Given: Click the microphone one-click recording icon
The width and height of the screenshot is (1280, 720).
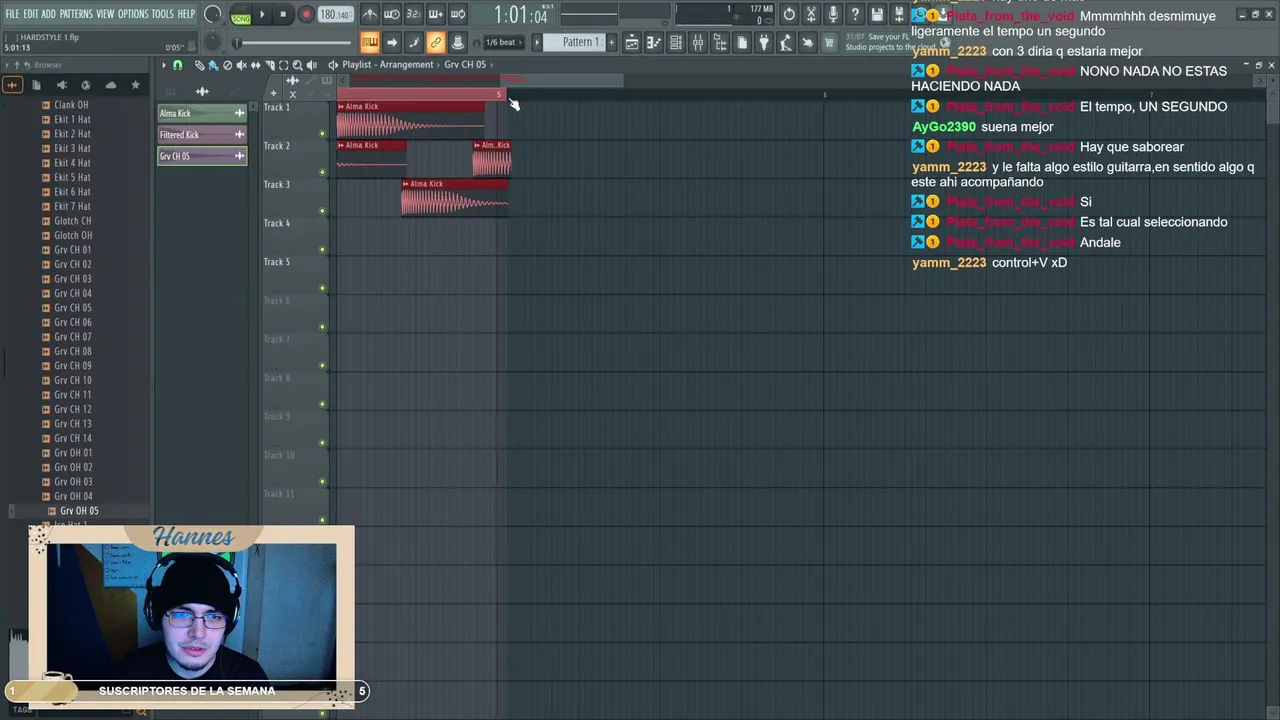Looking at the screenshot, I should click(x=833, y=14).
